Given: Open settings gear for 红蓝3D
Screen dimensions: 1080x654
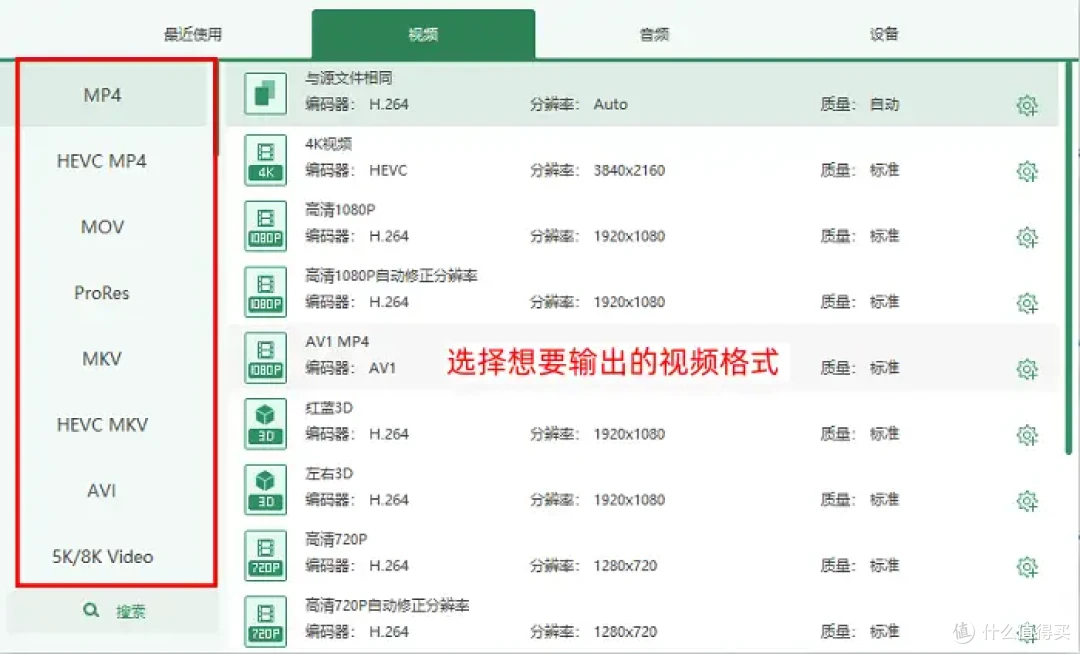Looking at the screenshot, I should [x=1027, y=435].
